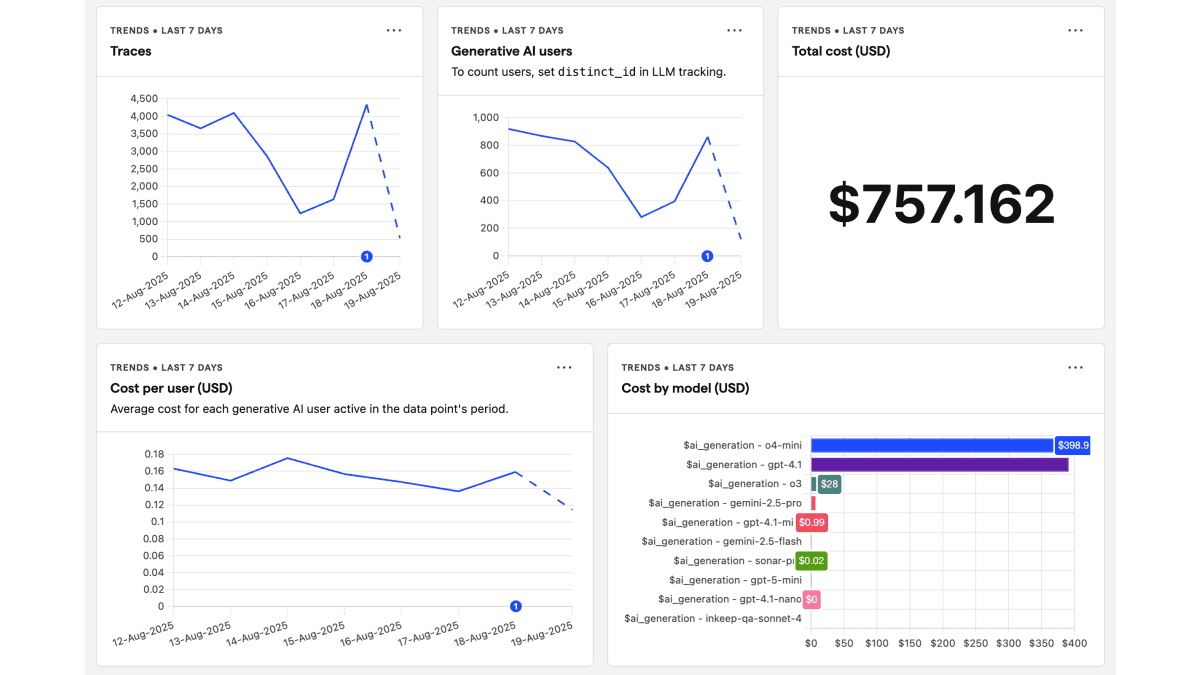Open the Total cost (USD) insight title
The image size is (1200, 675).
841,51
